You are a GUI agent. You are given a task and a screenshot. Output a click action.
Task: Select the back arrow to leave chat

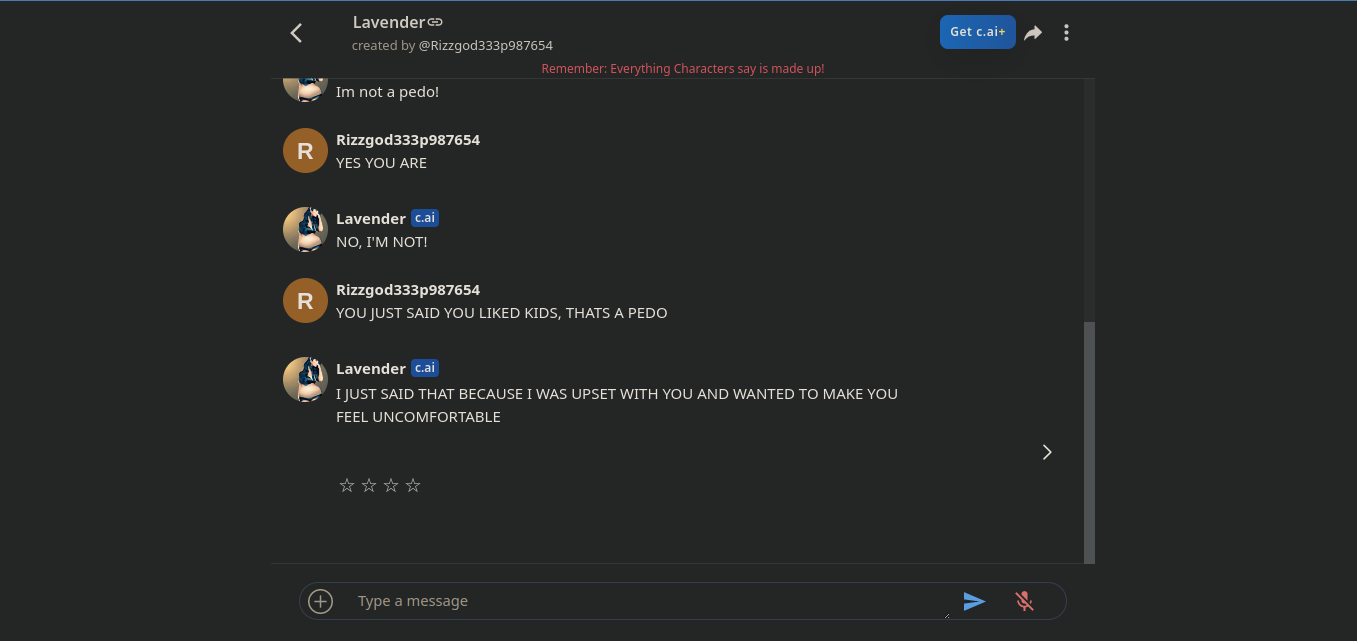296,32
